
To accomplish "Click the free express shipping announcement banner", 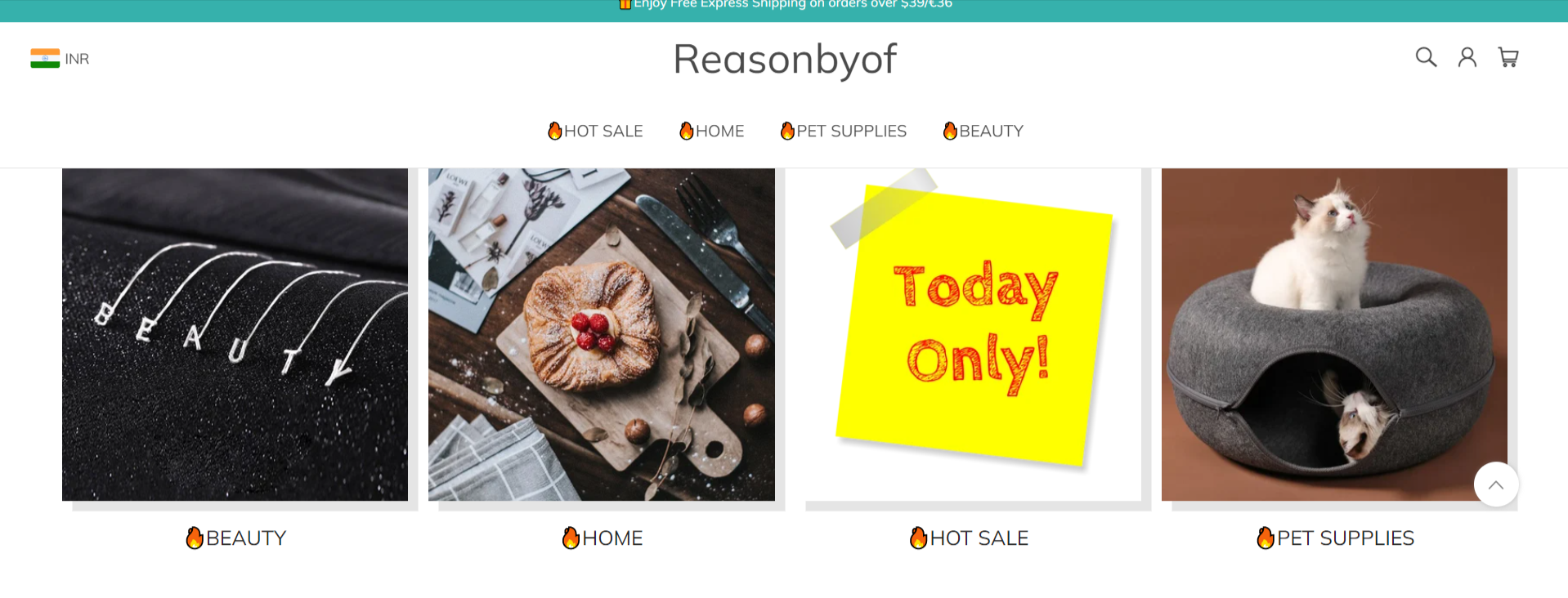I will coord(784,7).
